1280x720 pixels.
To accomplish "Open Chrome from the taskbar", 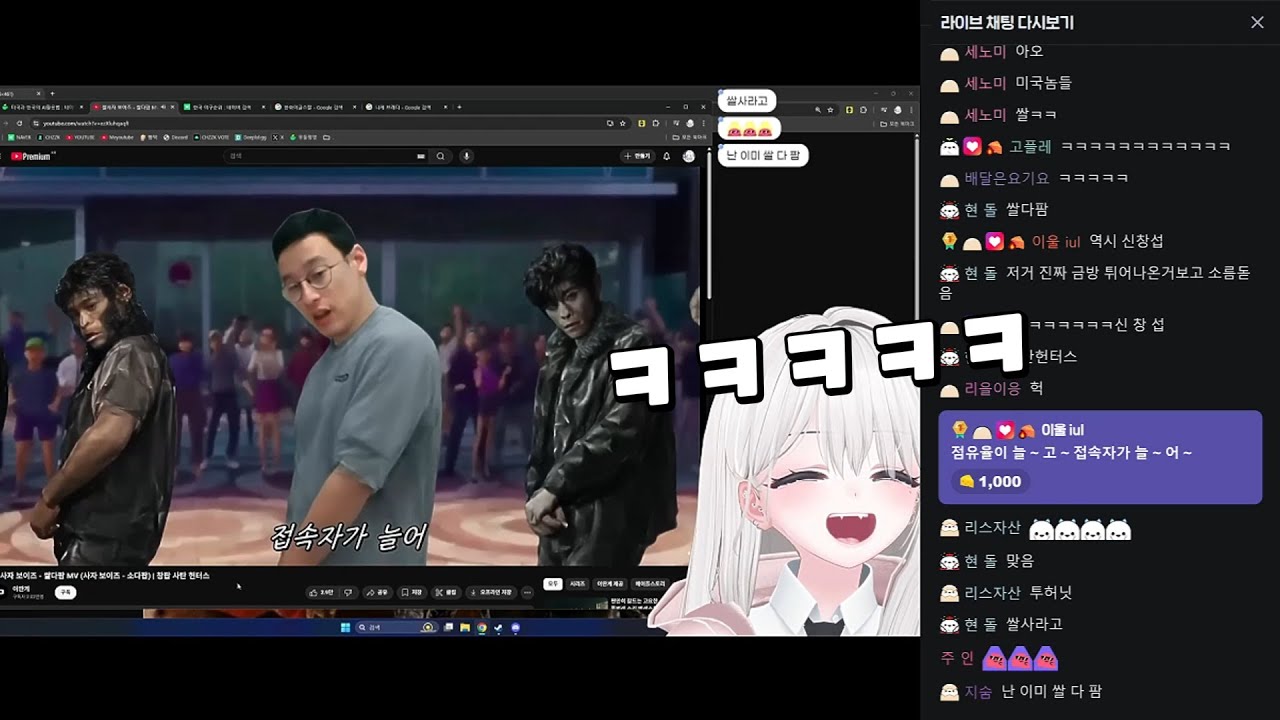I will pyautogui.click(x=481, y=628).
